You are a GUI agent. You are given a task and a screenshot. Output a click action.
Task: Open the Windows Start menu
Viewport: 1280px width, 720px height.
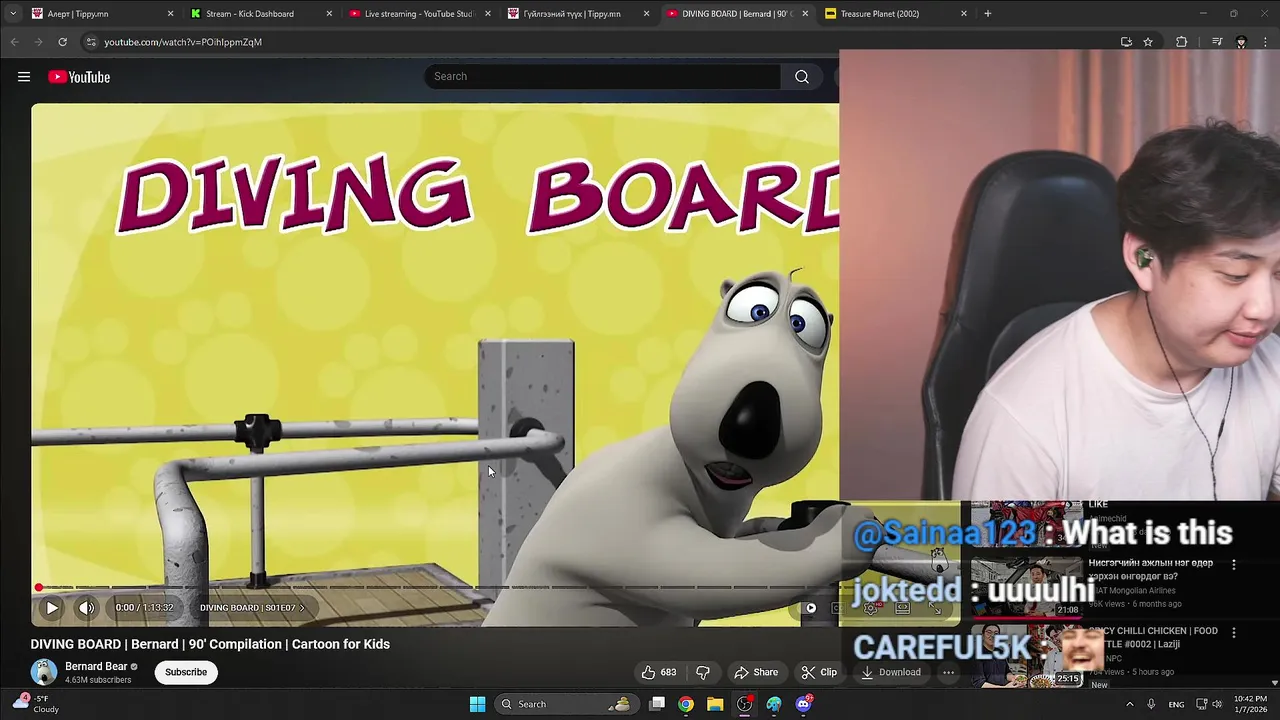pyautogui.click(x=477, y=704)
